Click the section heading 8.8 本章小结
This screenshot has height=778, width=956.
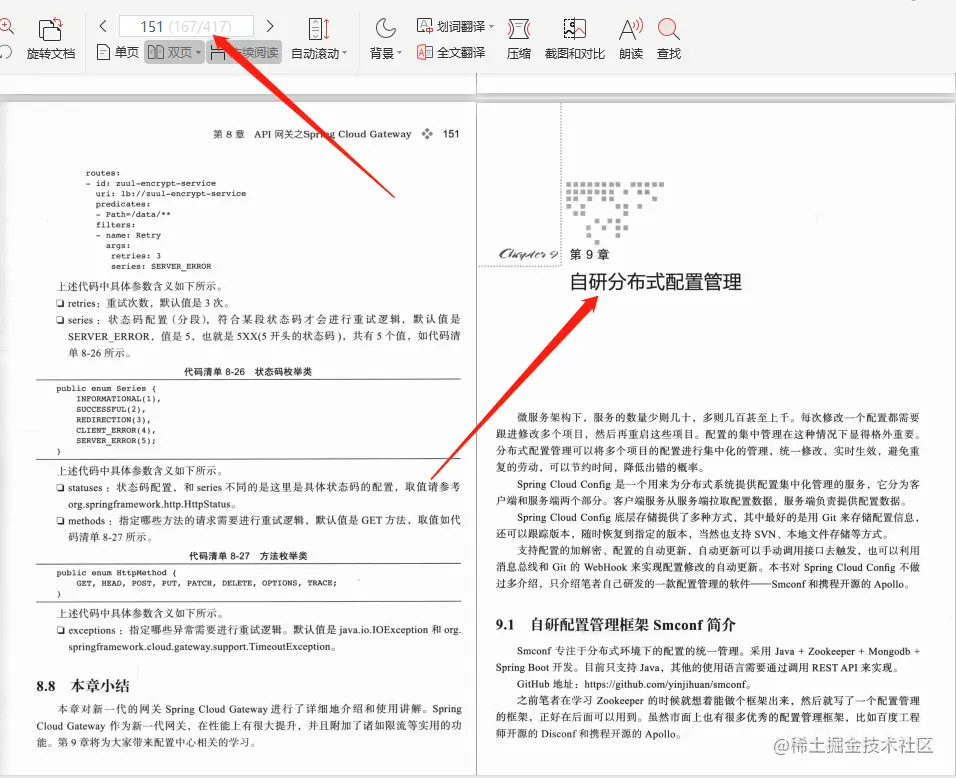(82, 686)
